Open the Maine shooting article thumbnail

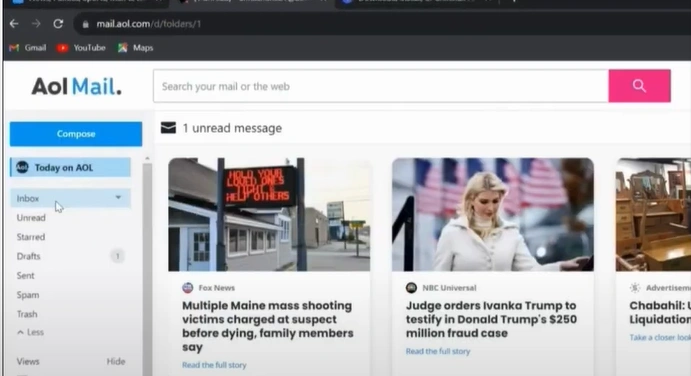[x=269, y=215]
